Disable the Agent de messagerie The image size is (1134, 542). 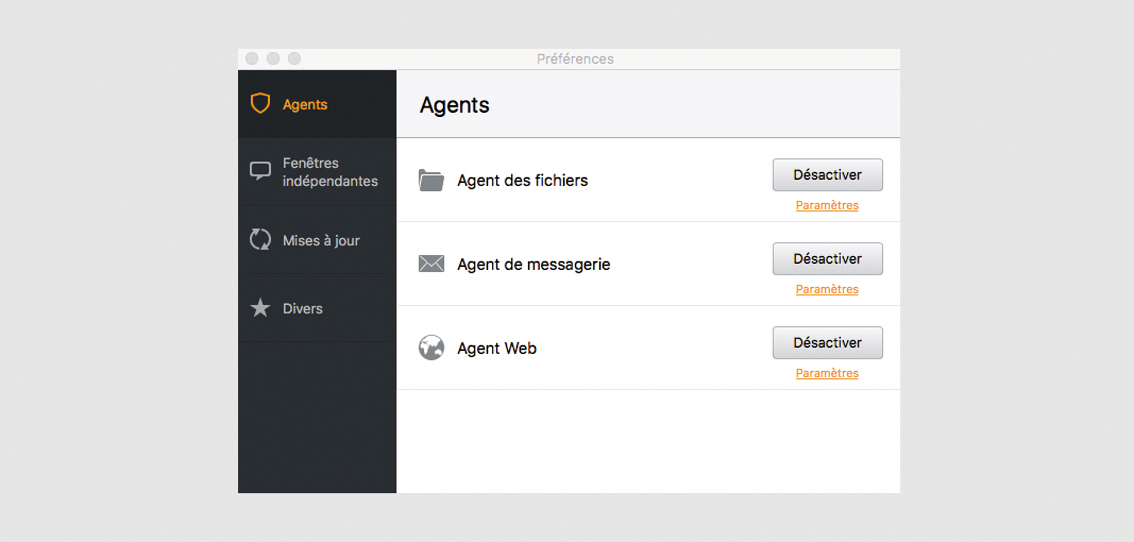827,258
